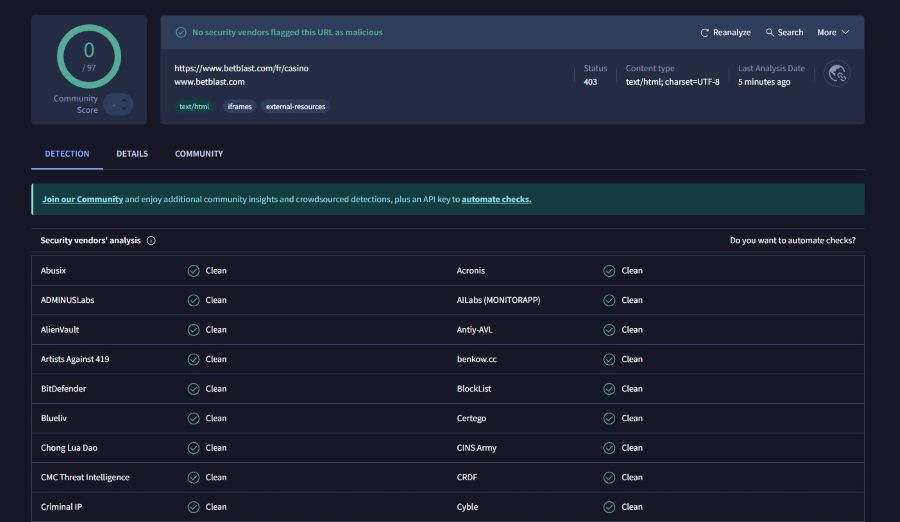
Task: Click the AlienVault vendor name
Action: point(60,330)
